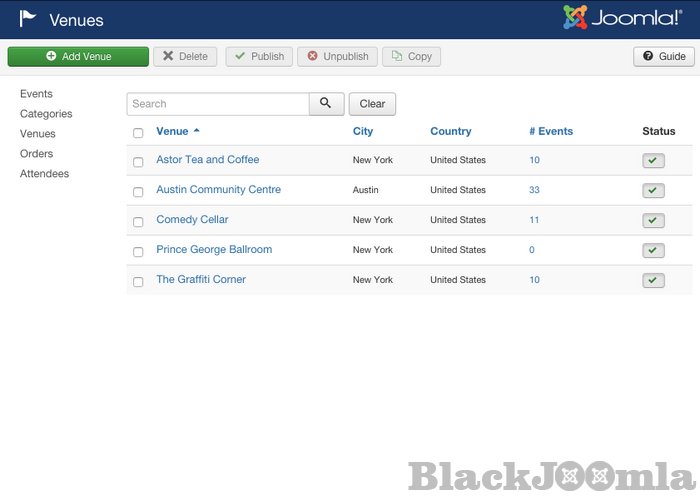Toggle status checkmark for Comedy Cellar
Screen dimensions: 700x496
(x=653, y=221)
